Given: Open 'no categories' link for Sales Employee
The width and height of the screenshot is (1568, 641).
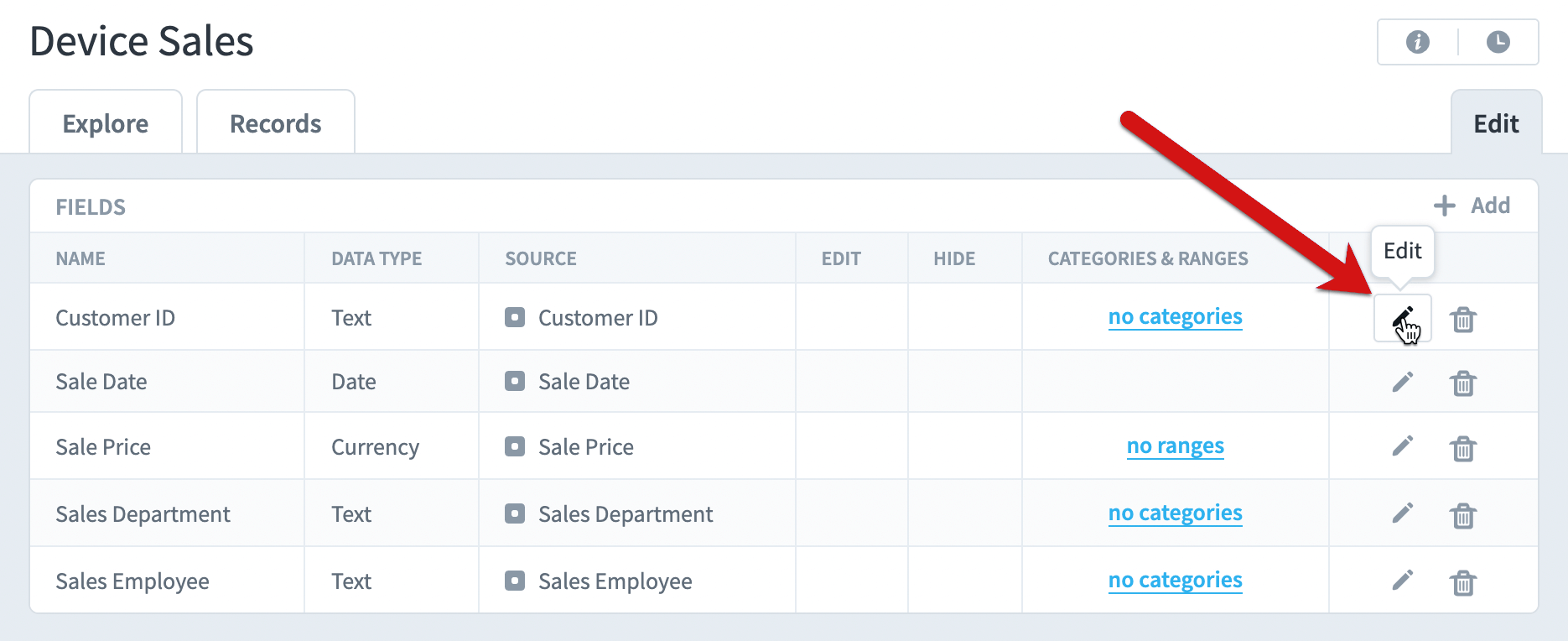Looking at the screenshot, I should pos(1176,581).
